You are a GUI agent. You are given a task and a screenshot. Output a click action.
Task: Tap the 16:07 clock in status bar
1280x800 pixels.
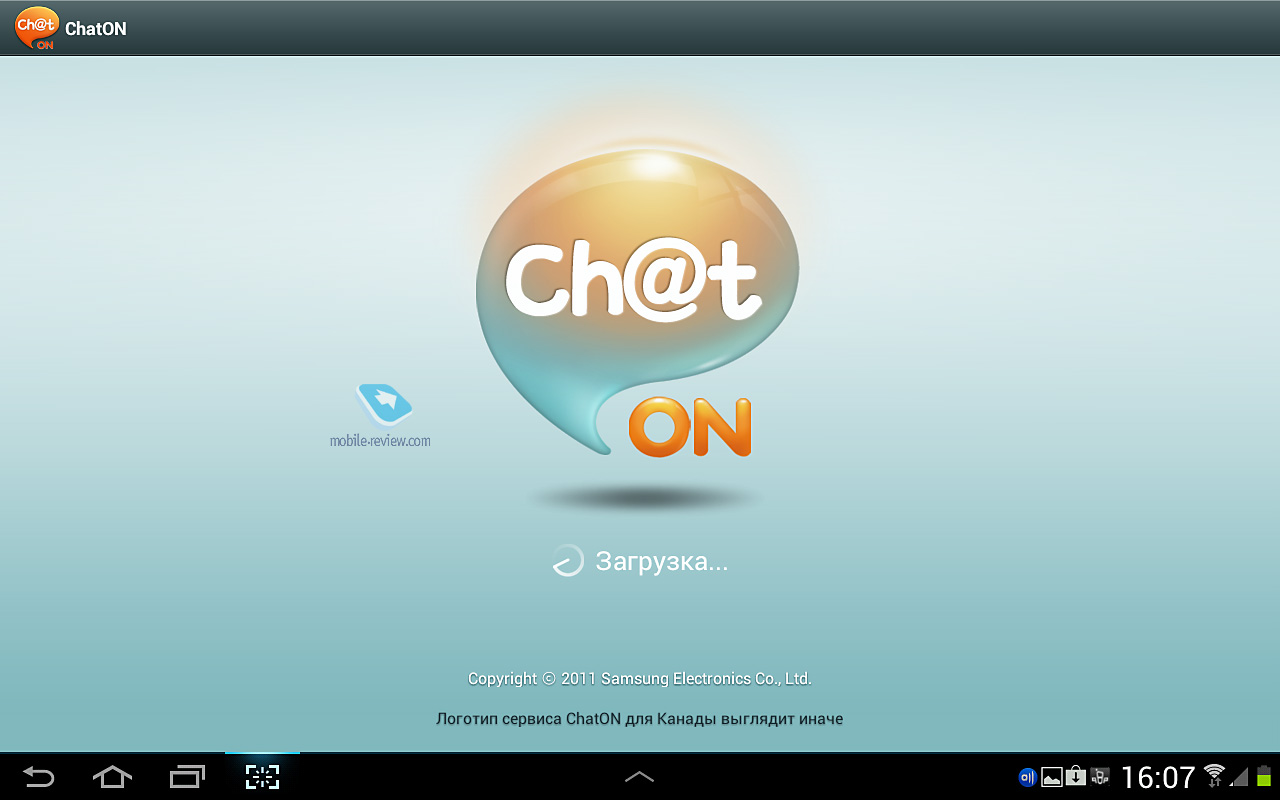coord(1158,777)
